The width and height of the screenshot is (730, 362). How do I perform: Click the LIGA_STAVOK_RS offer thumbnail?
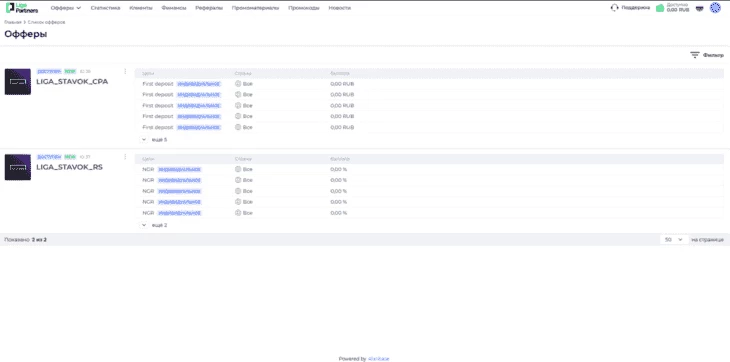pyautogui.click(x=18, y=168)
